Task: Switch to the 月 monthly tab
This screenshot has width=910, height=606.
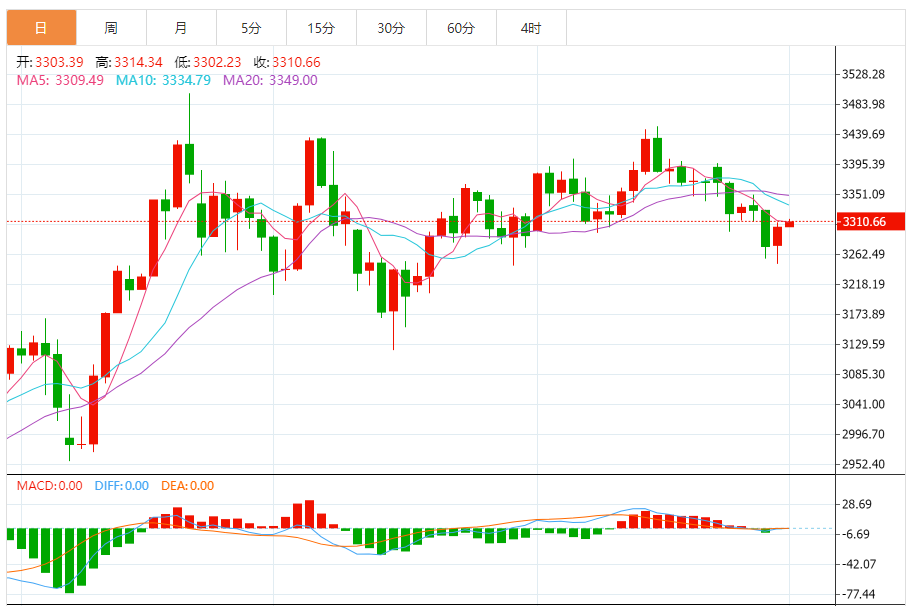Action: (x=181, y=28)
